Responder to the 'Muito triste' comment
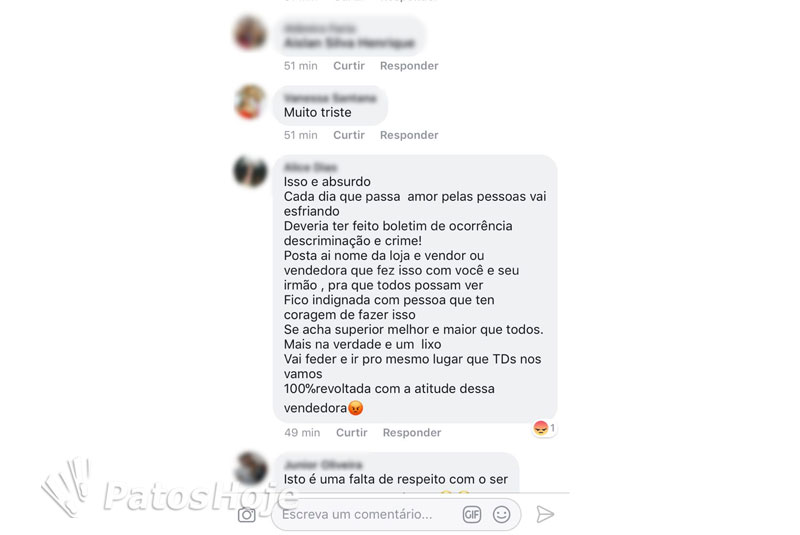Viewport: 800px width, 535px height. [409, 135]
